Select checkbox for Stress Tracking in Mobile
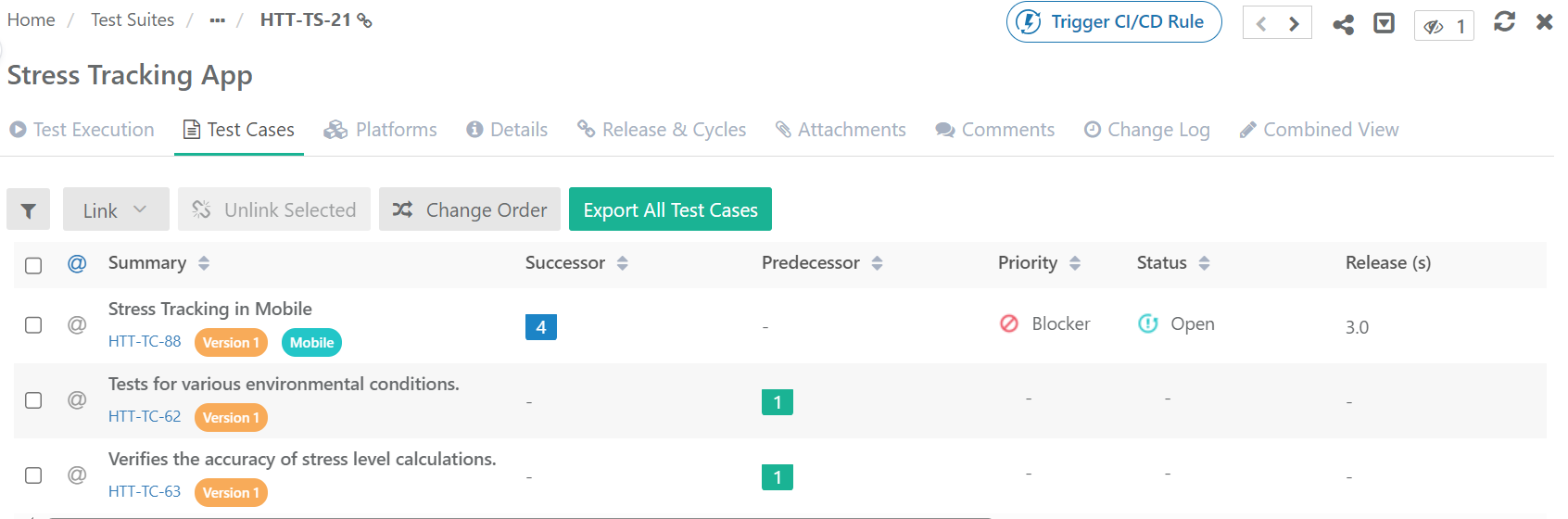This screenshot has height=519, width=1568. pos(33,325)
